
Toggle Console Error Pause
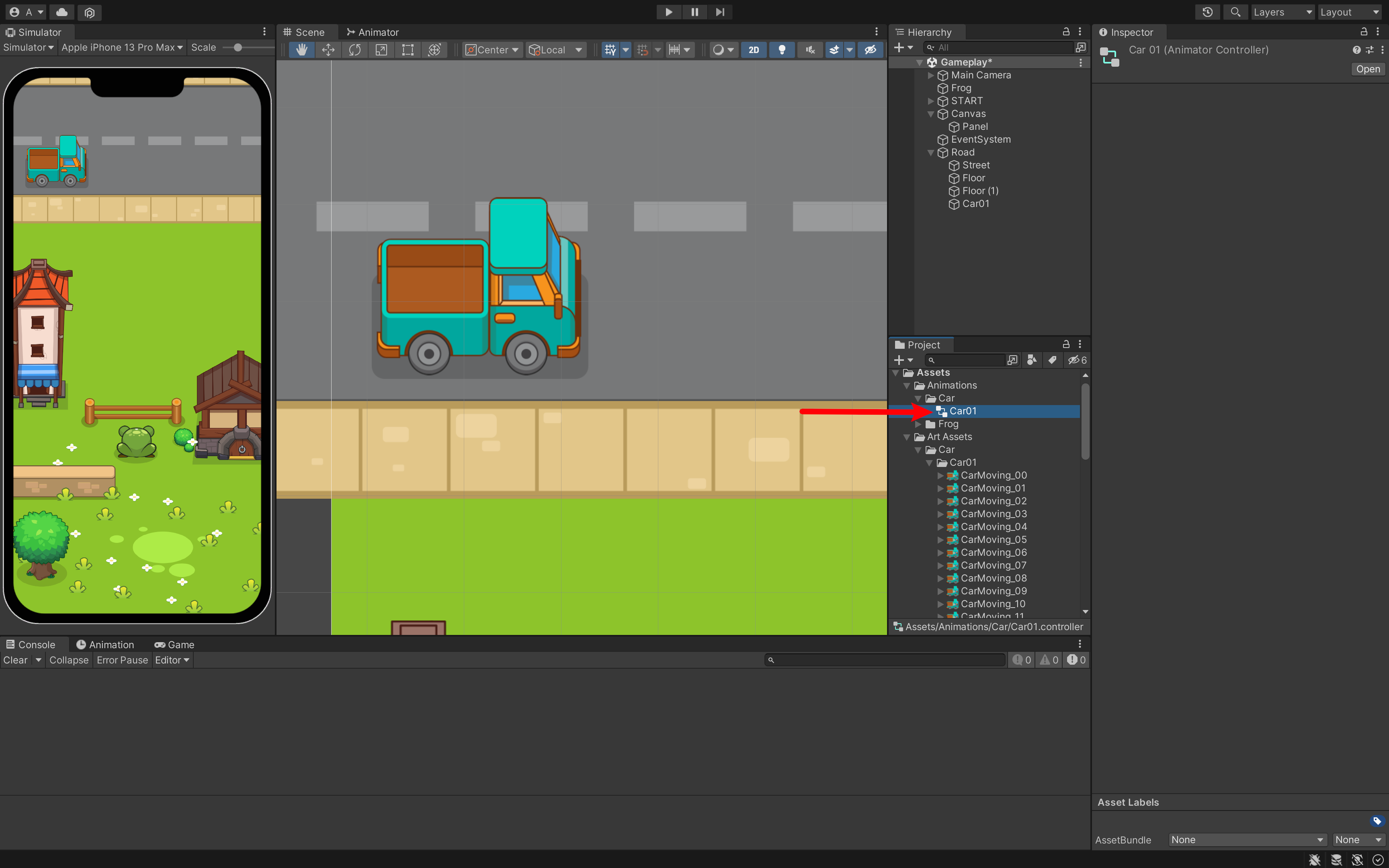122,660
